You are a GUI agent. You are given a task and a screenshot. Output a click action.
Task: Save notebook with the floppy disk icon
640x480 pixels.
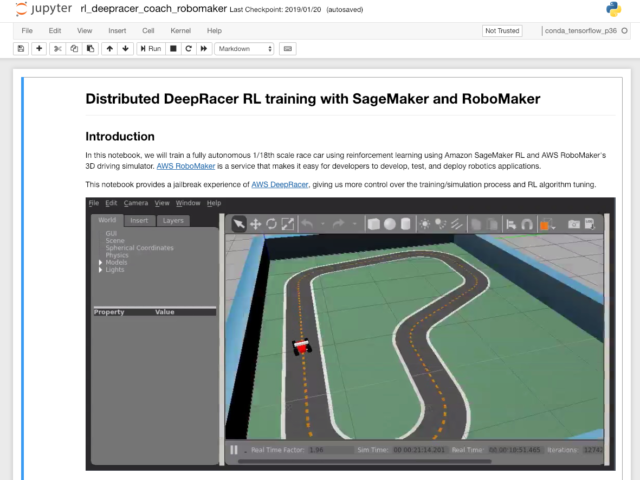21,49
